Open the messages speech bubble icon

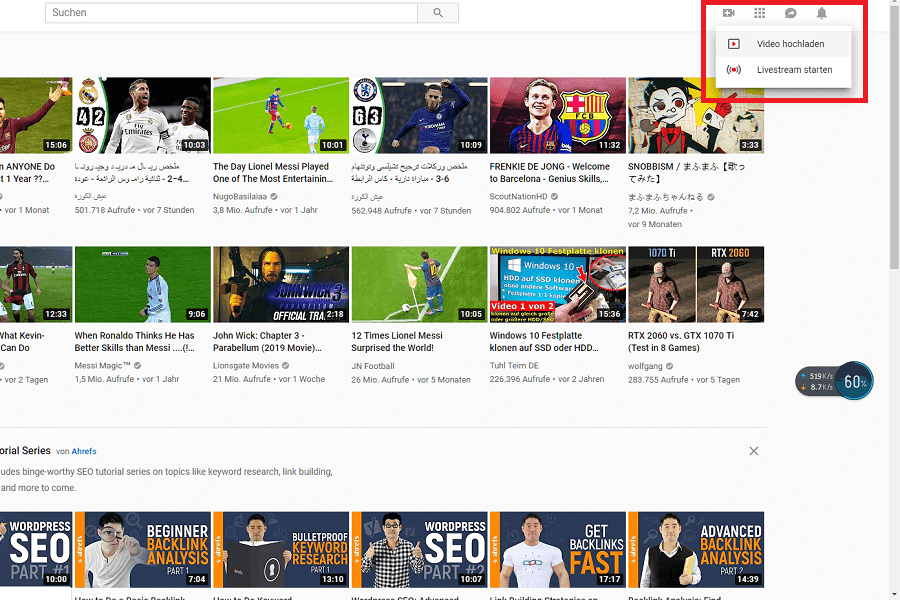point(790,13)
